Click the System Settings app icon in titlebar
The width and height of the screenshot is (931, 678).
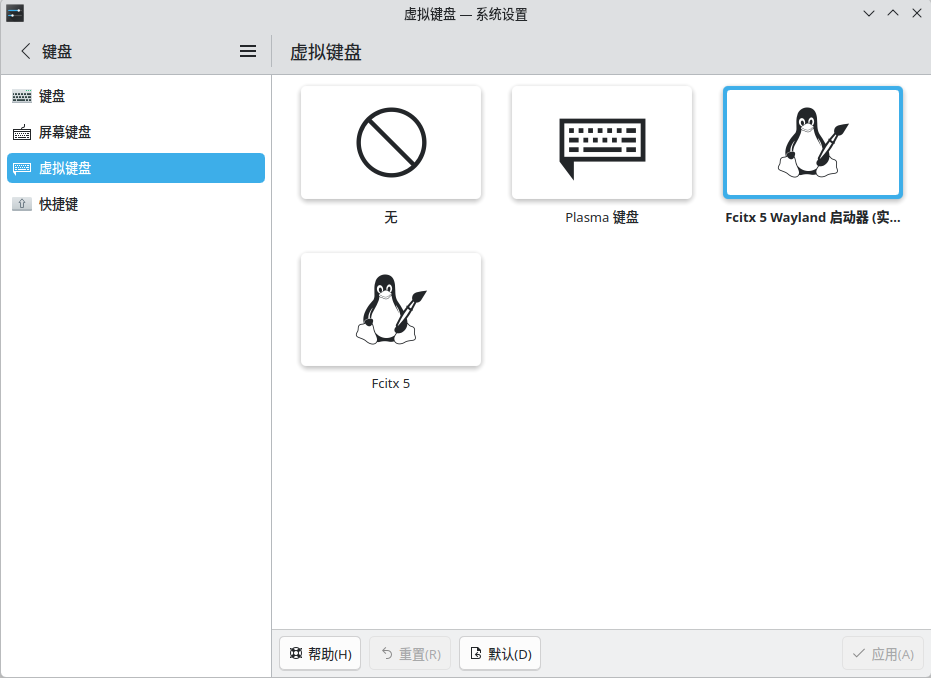coord(15,13)
